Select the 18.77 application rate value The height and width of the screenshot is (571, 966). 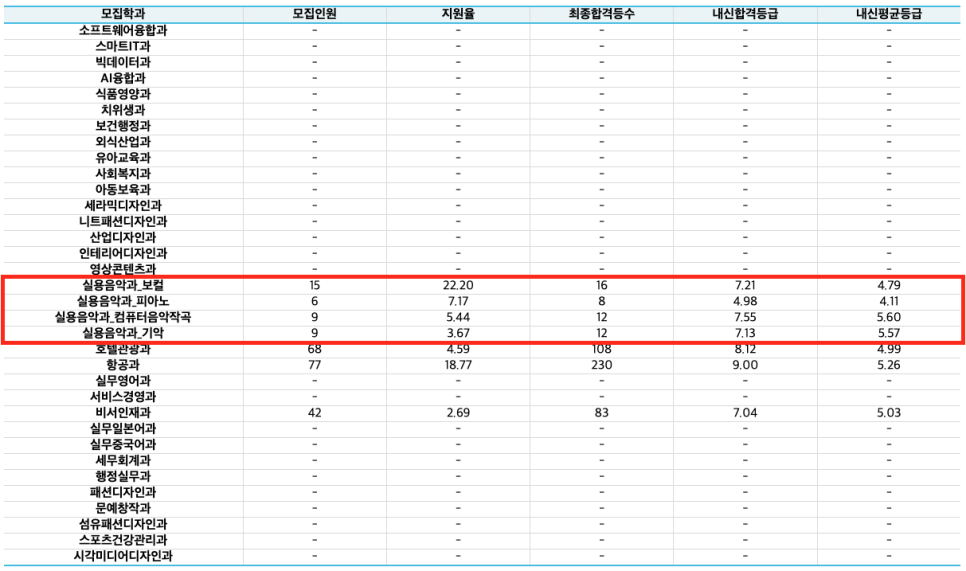(x=458, y=365)
